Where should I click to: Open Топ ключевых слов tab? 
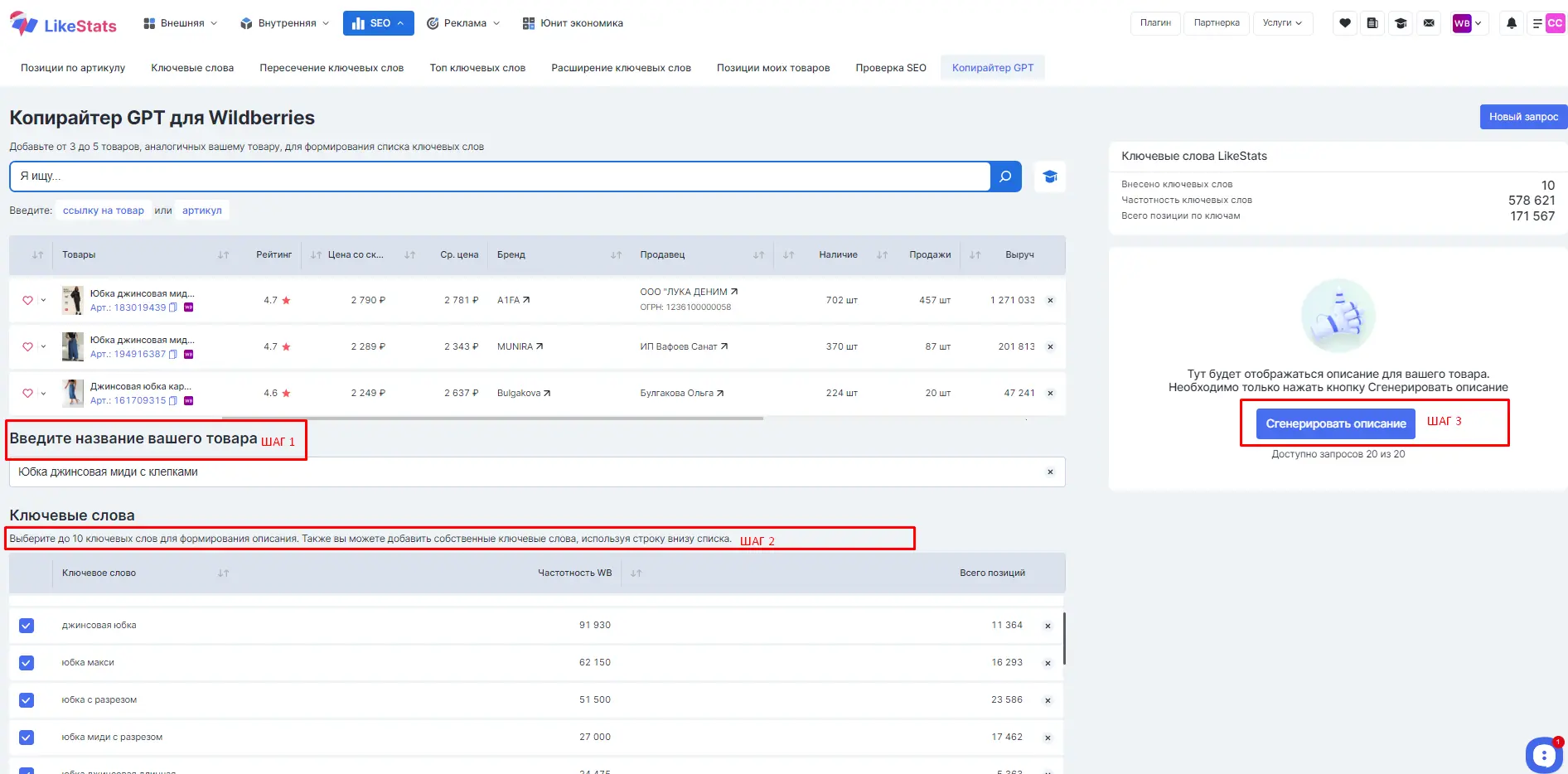pyautogui.click(x=477, y=68)
